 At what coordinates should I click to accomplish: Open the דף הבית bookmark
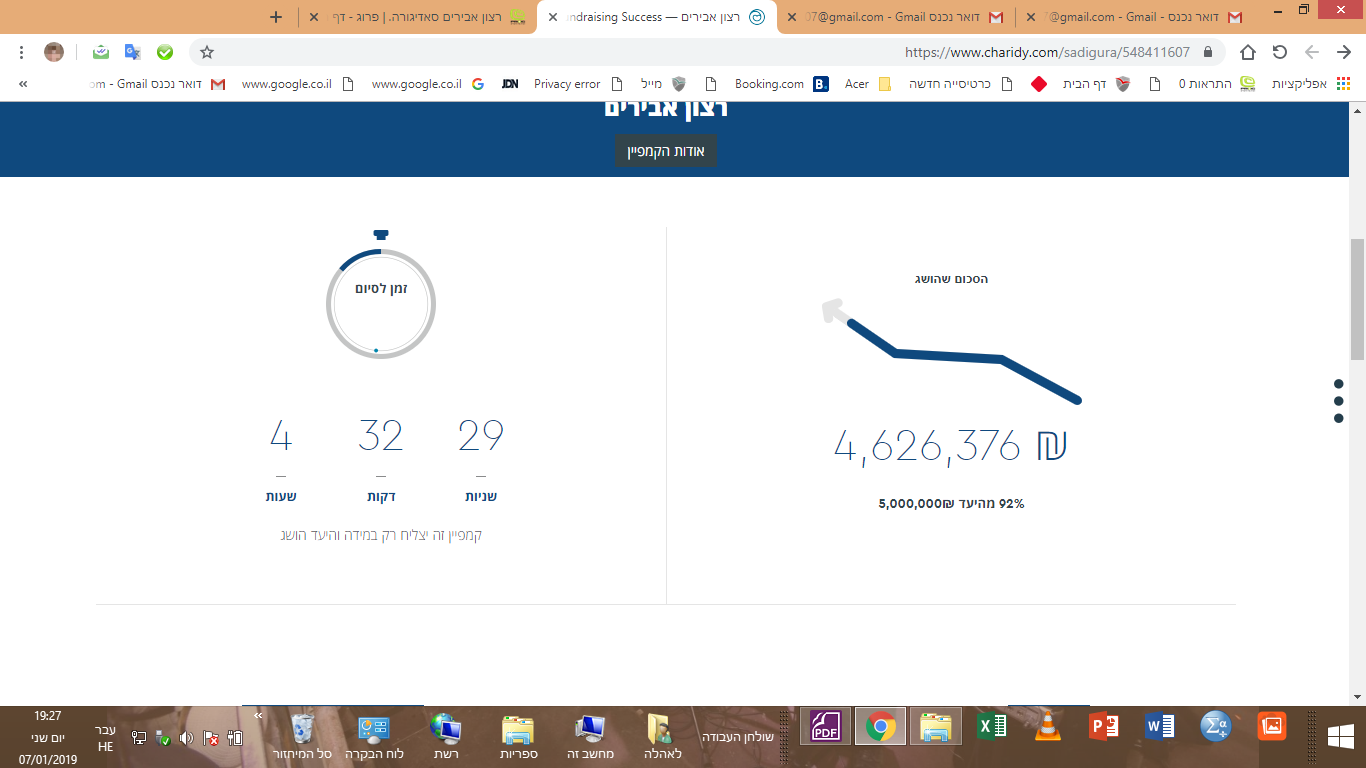point(1096,84)
